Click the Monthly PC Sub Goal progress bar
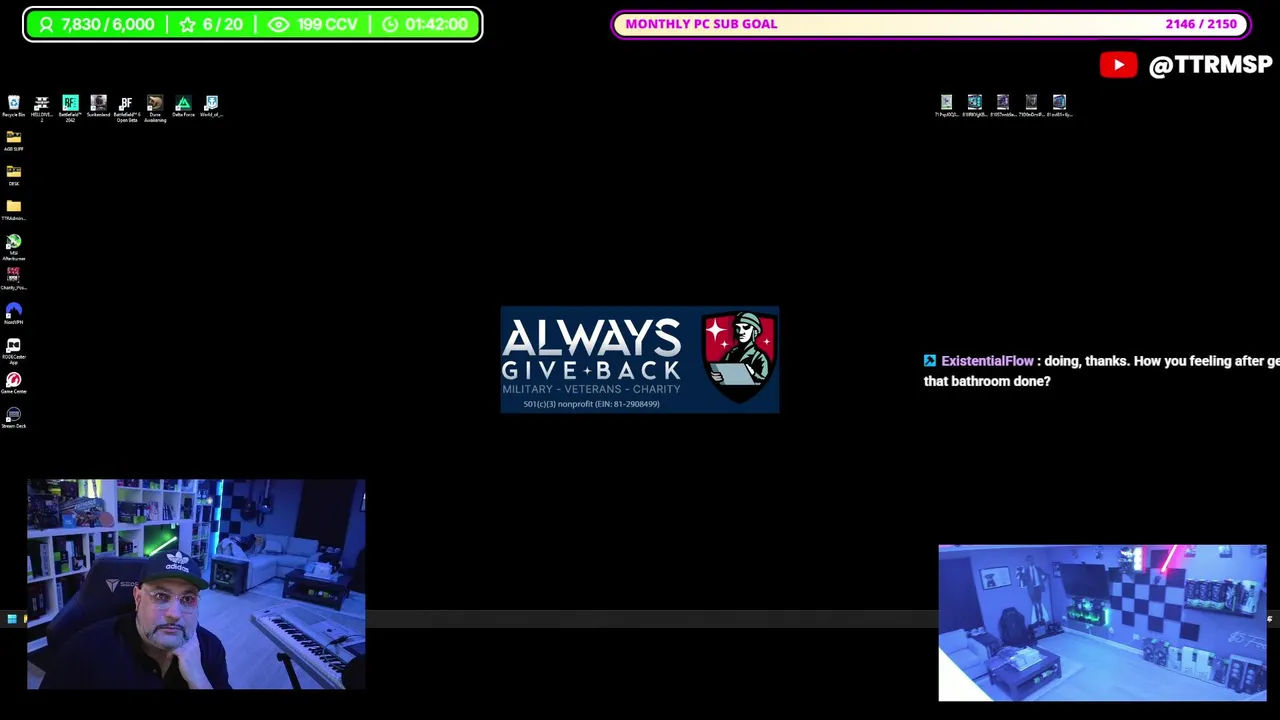This screenshot has width=1280, height=720. click(x=931, y=24)
